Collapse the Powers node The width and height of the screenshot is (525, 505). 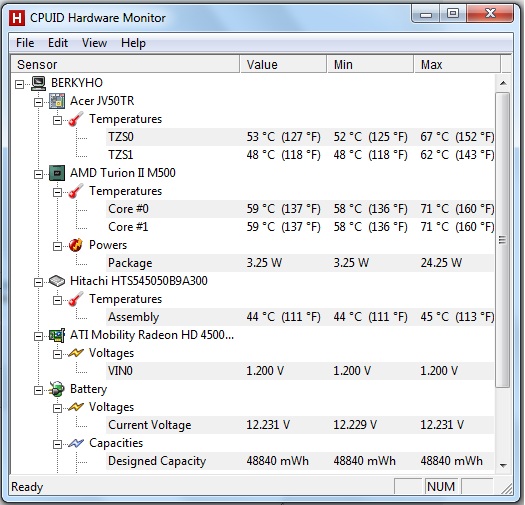(57, 246)
